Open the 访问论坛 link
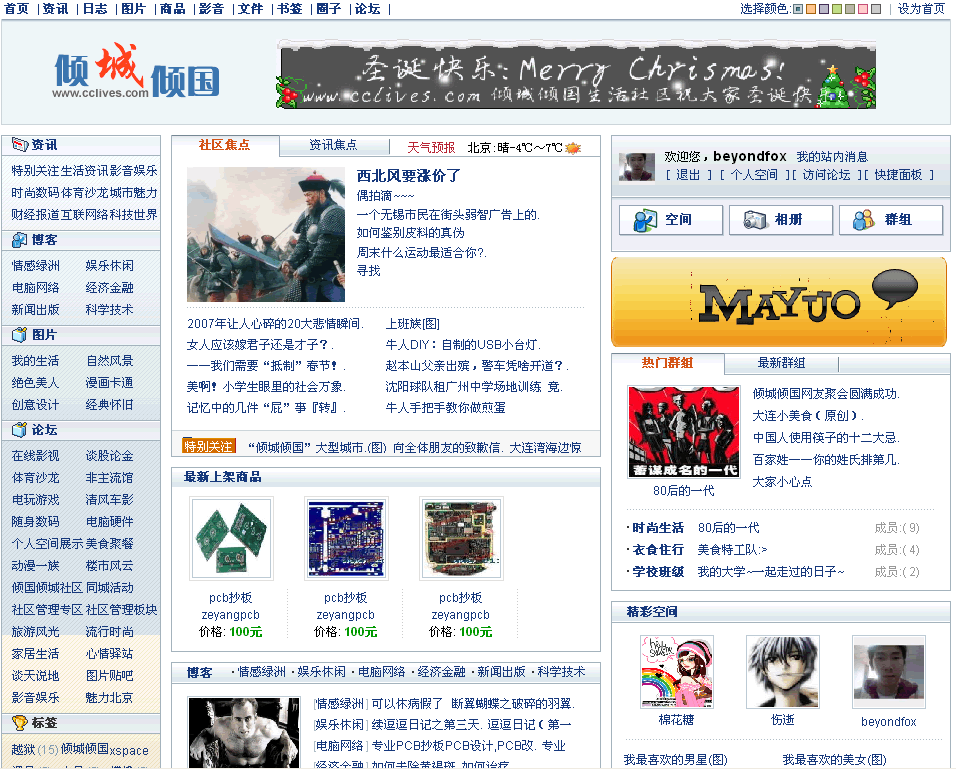 coord(826,175)
